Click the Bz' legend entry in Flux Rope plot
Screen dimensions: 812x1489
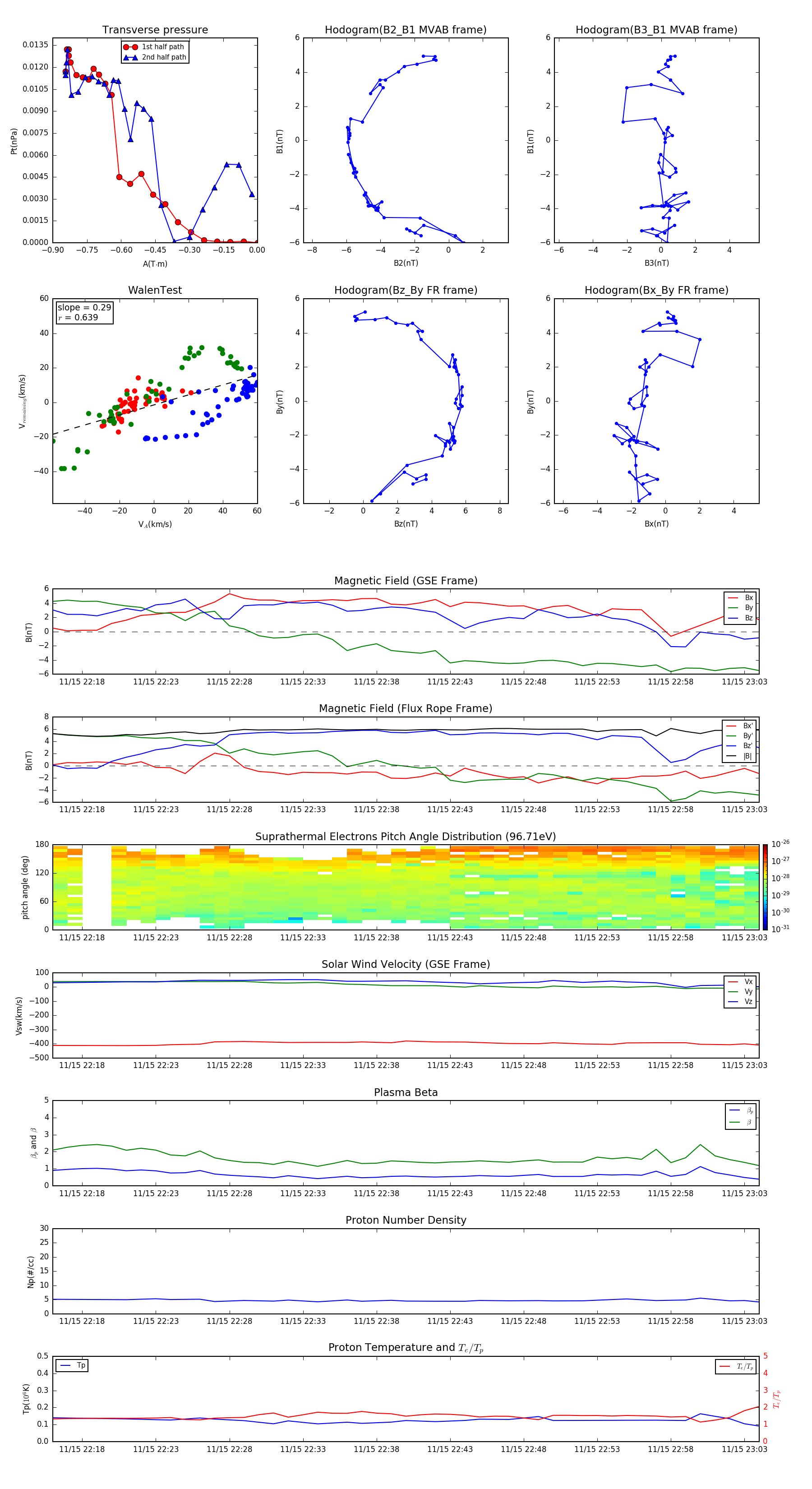click(740, 746)
